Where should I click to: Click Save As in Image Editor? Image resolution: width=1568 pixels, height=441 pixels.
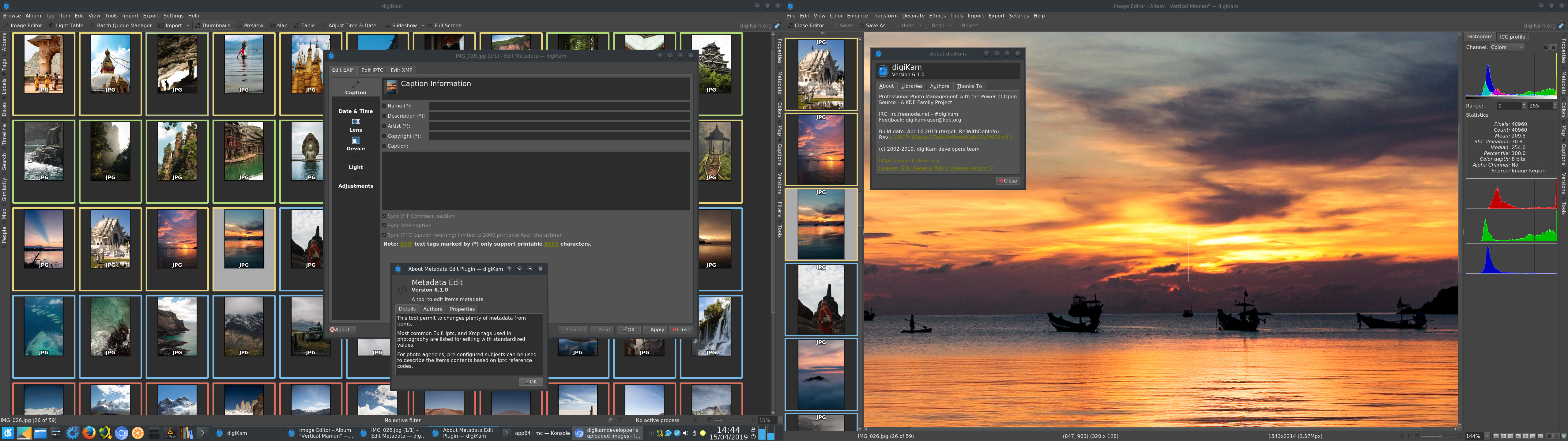coord(873,26)
